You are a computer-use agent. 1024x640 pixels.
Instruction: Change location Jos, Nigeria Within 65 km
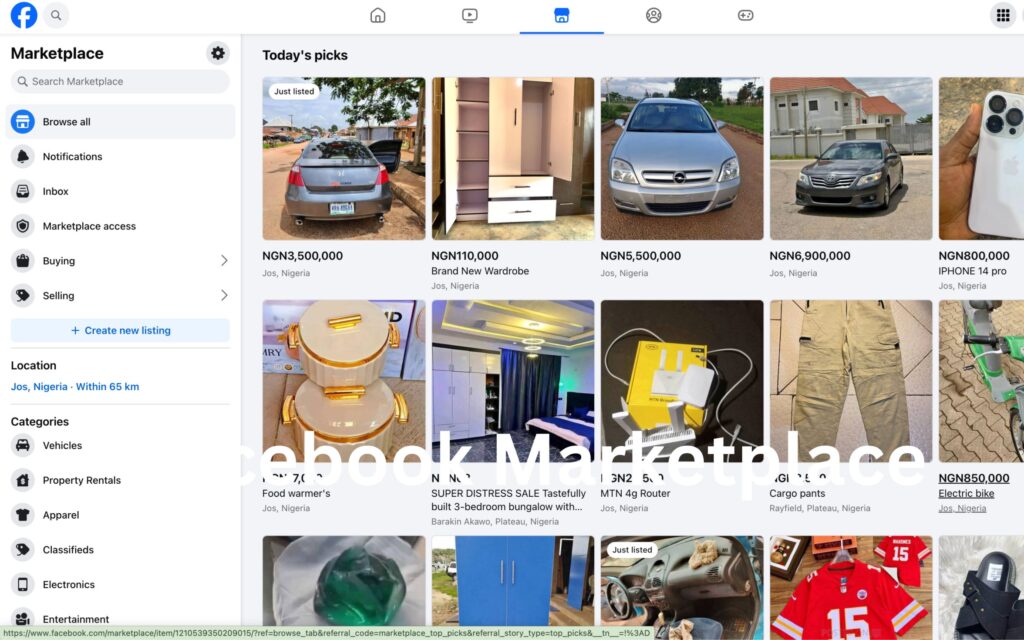tap(75, 387)
